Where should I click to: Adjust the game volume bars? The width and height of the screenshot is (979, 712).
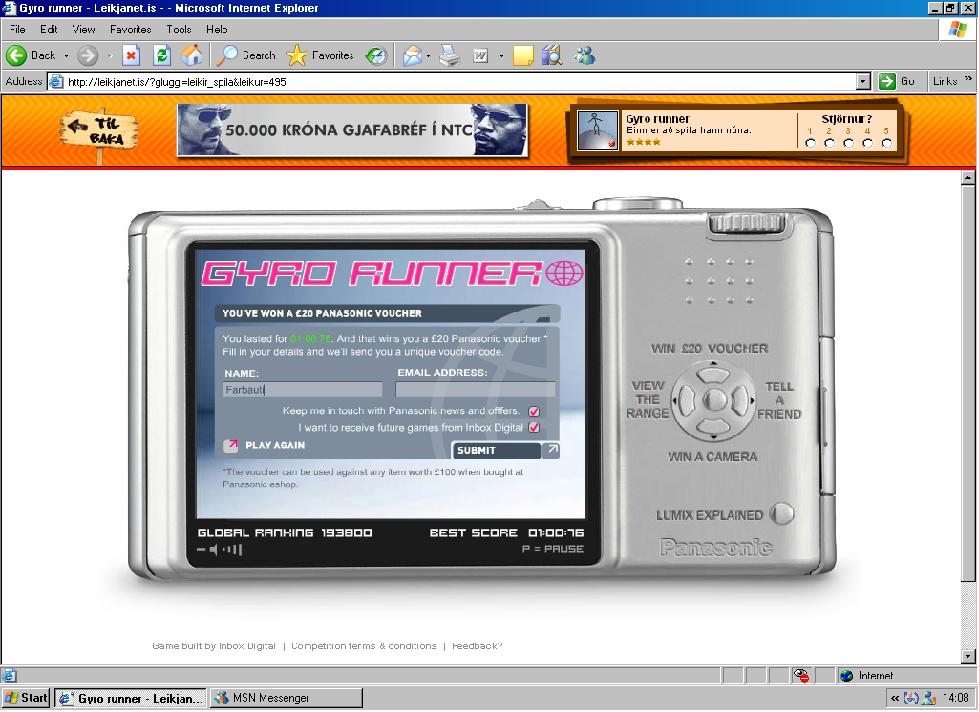click(232, 550)
